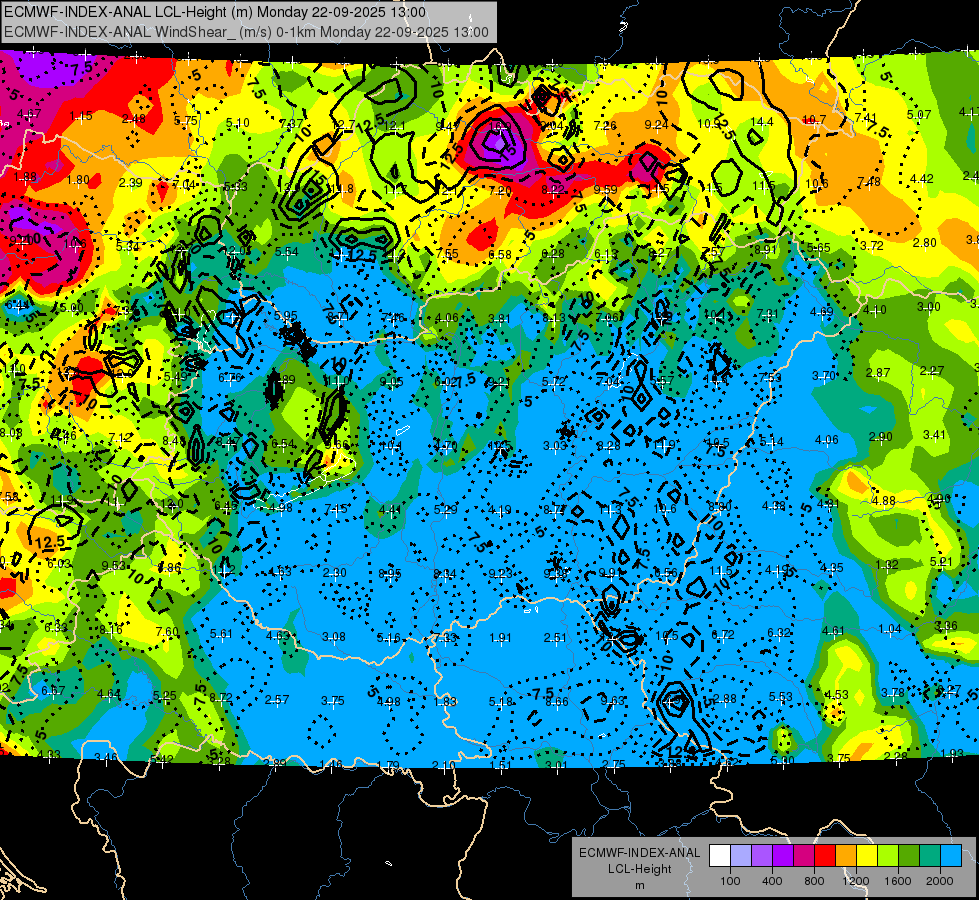The image size is (979, 900).
Task: Click the grid value '3.41'
Action: 935,434
